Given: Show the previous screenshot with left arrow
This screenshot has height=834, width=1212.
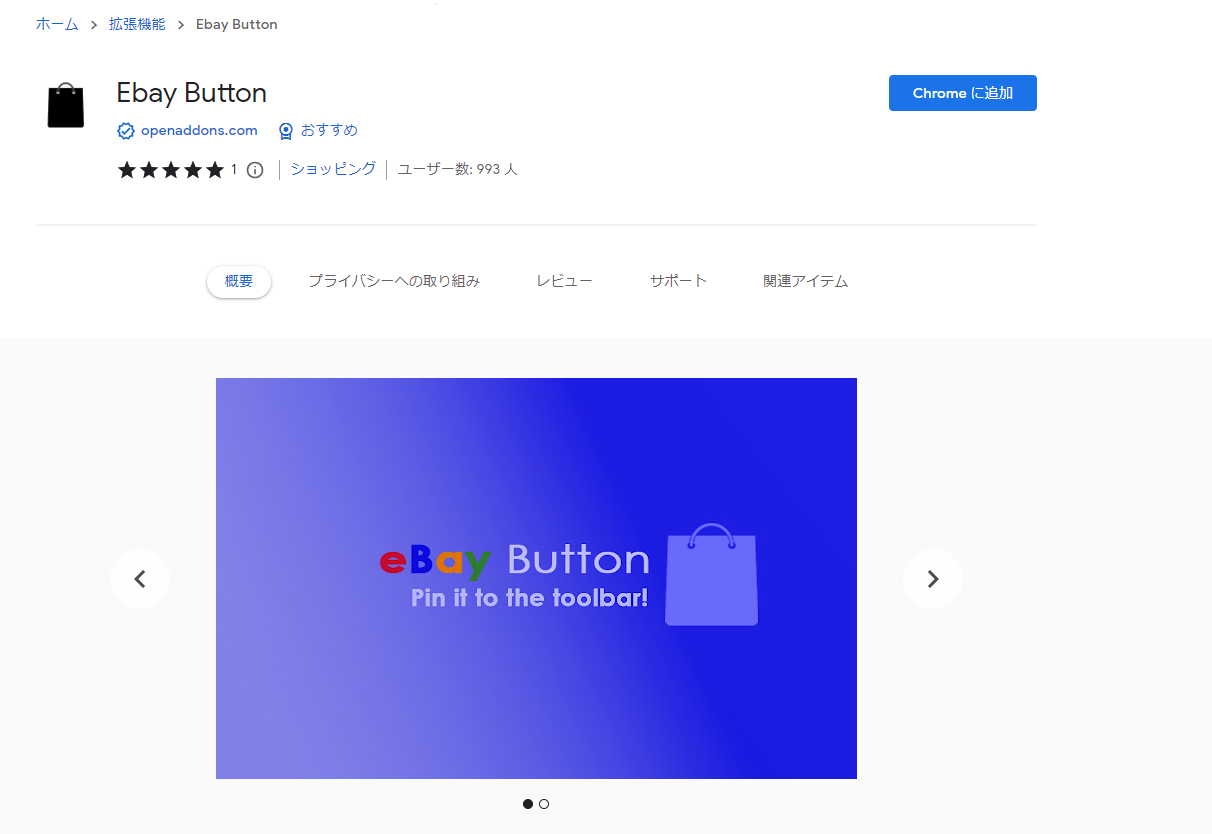Looking at the screenshot, I should pyautogui.click(x=140, y=579).
